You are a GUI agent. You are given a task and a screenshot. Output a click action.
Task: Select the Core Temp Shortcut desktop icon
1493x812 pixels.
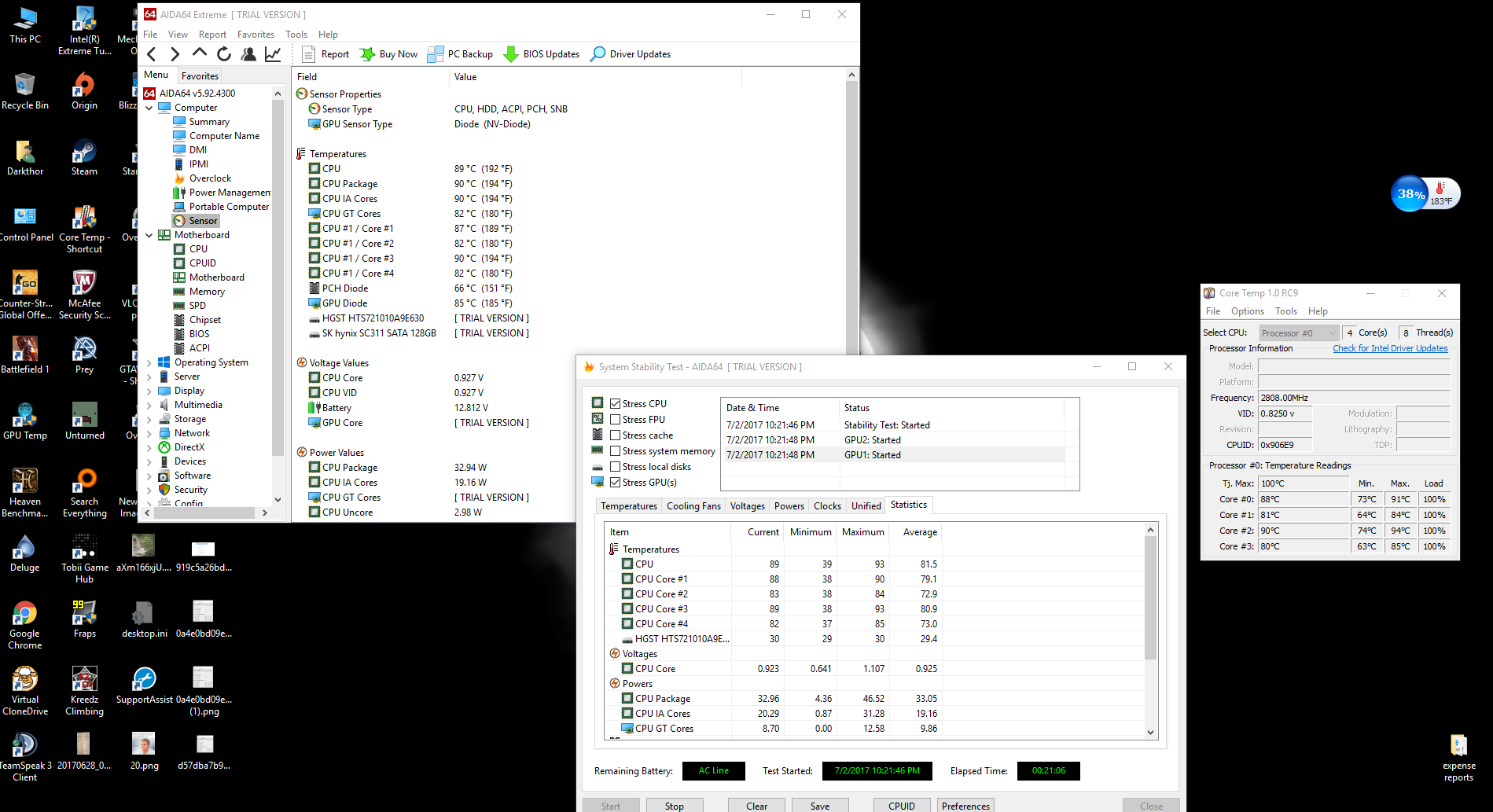[84, 230]
